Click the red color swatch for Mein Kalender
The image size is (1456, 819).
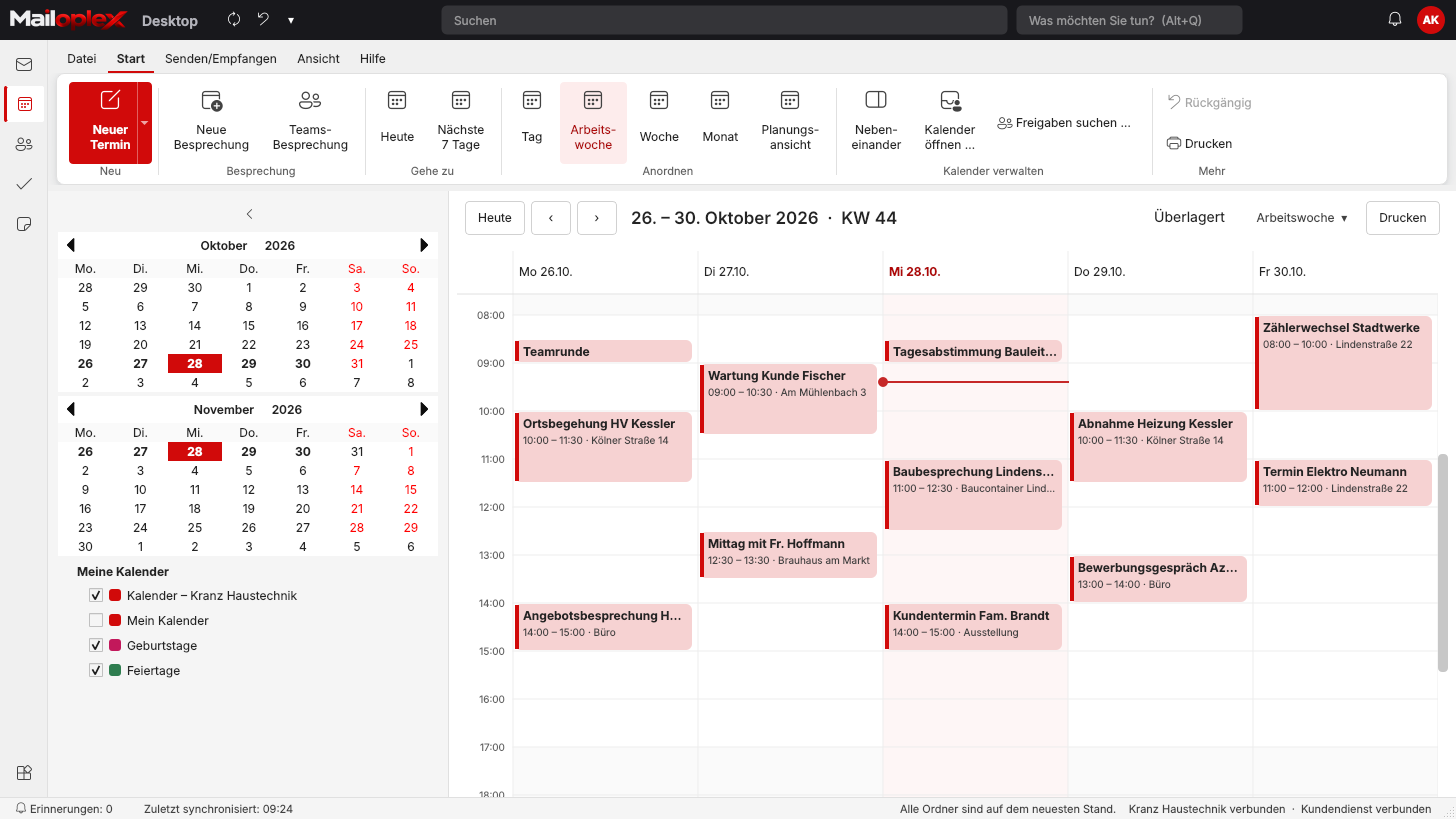click(115, 621)
